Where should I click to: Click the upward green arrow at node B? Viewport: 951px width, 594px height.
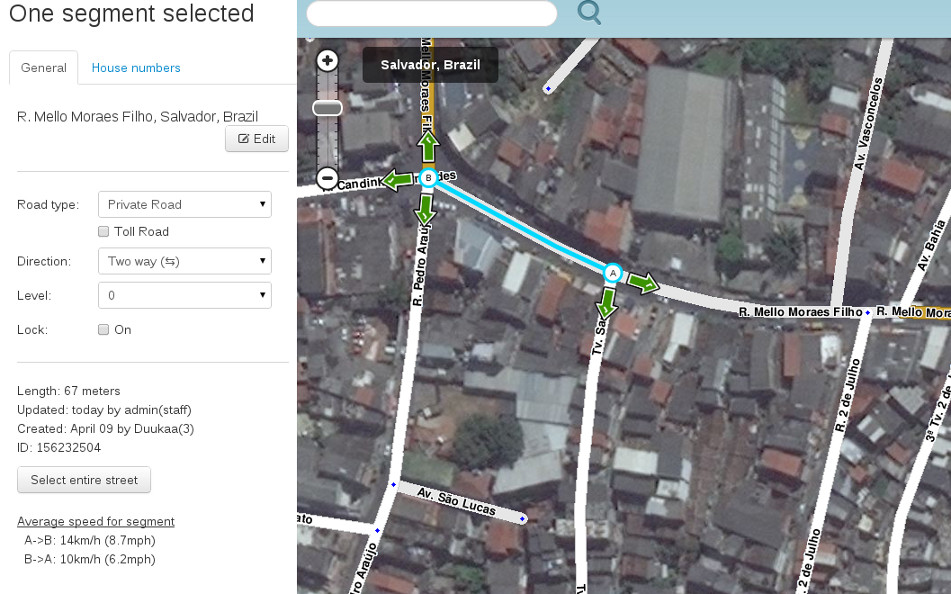pos(428,147)
